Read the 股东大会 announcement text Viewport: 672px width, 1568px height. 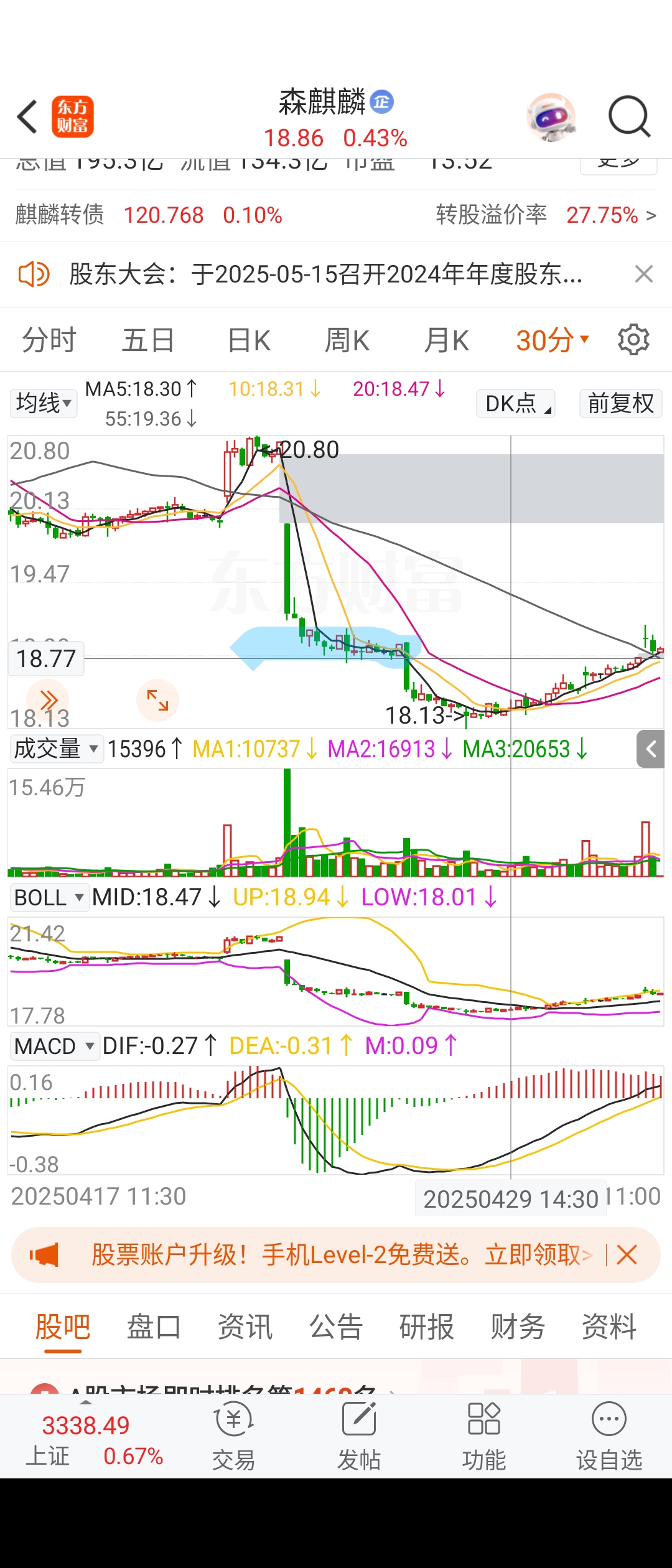pyautogui.click(x=326, y=274)
